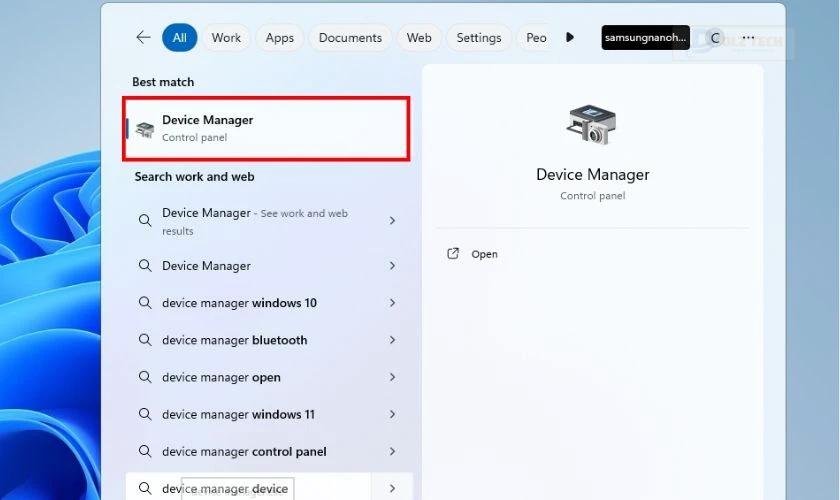Switch to the Apps filter tab
The image size is (840, 500).
click(280, 38)
